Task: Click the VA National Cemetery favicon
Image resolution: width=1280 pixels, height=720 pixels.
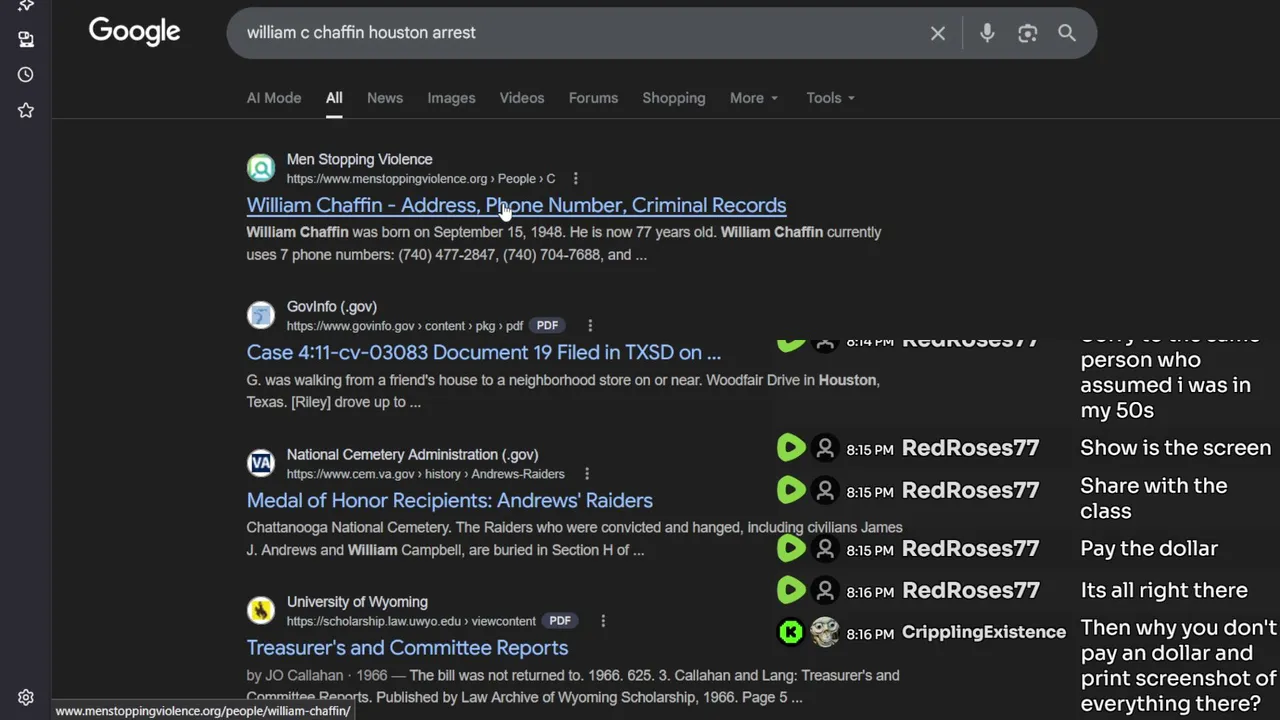Action: tap(261, 463)
